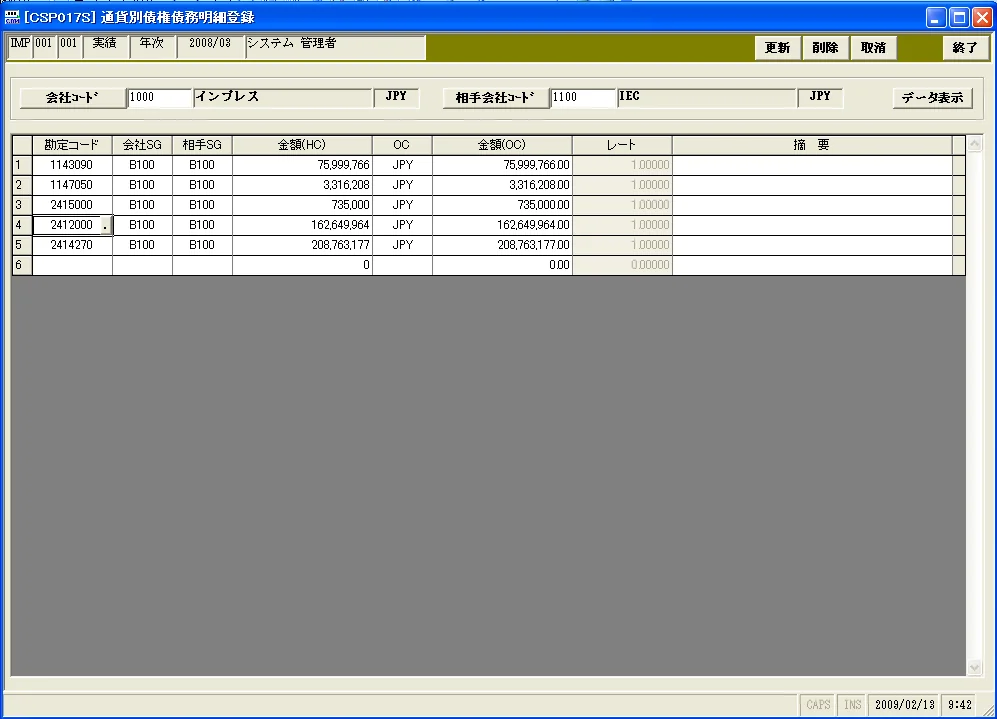Click the データ表示 button
The height and width of the screenshot is (719, 997).
pyautogui.click(x=932, y=98)
